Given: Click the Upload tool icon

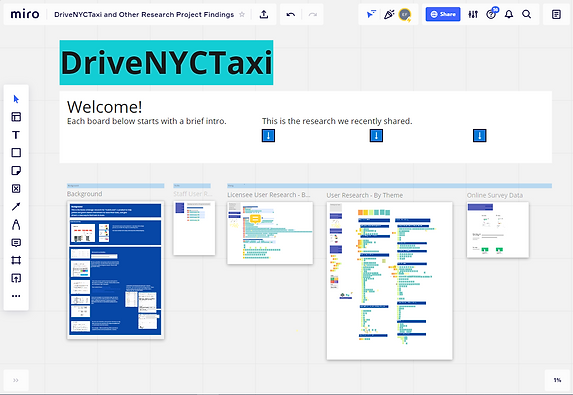Looking at the screenshot, I should (16, 278).
